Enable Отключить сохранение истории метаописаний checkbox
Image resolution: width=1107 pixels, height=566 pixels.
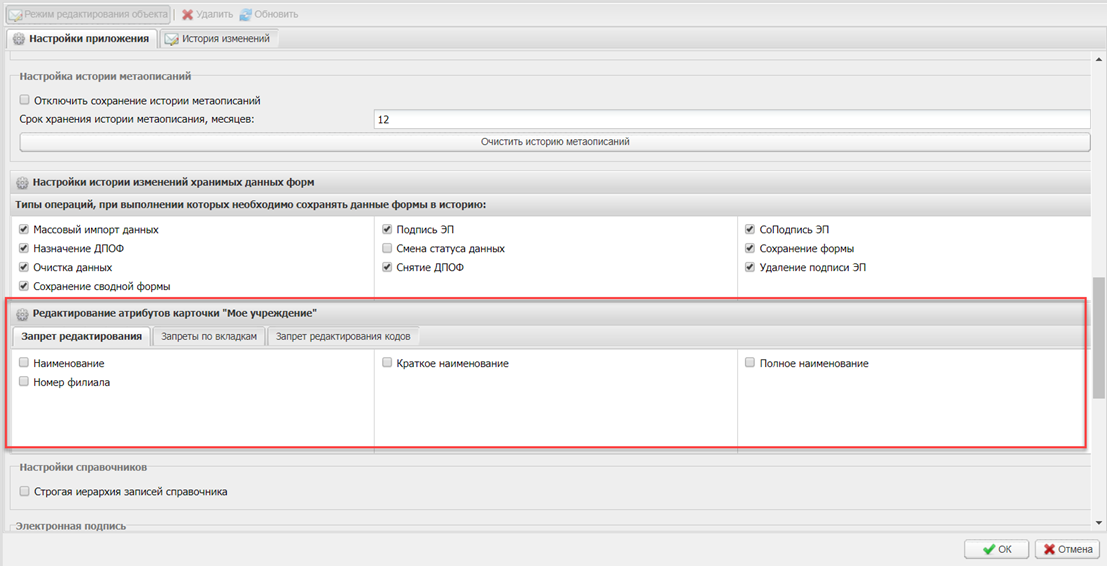click(x=25, y=100)
